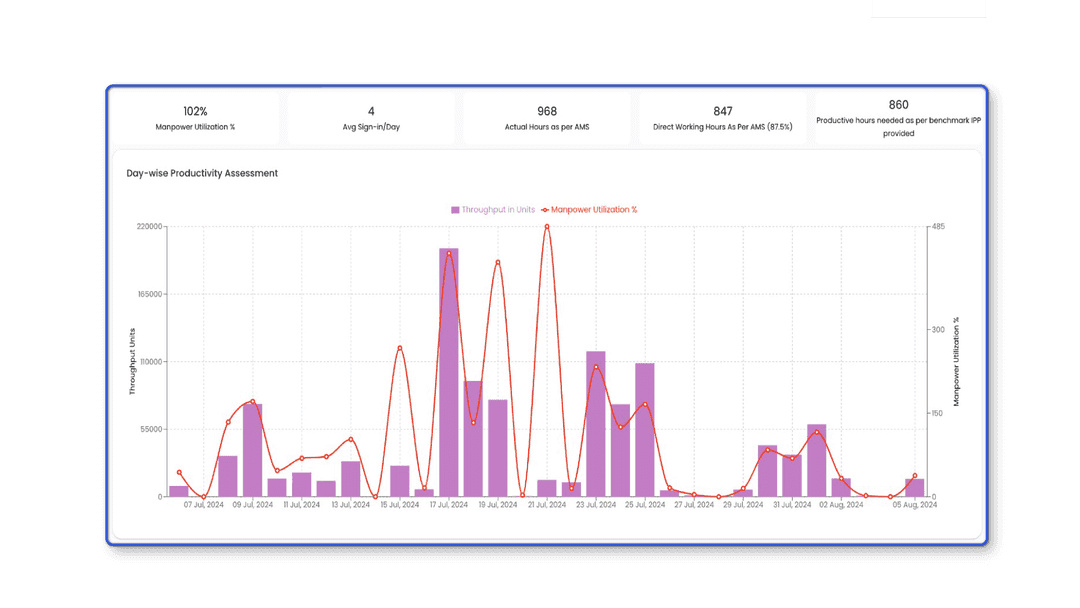The image size is (1080, 608).
Task: Open the 847 Direct Working Hours card
Action: tap(723, 118)
